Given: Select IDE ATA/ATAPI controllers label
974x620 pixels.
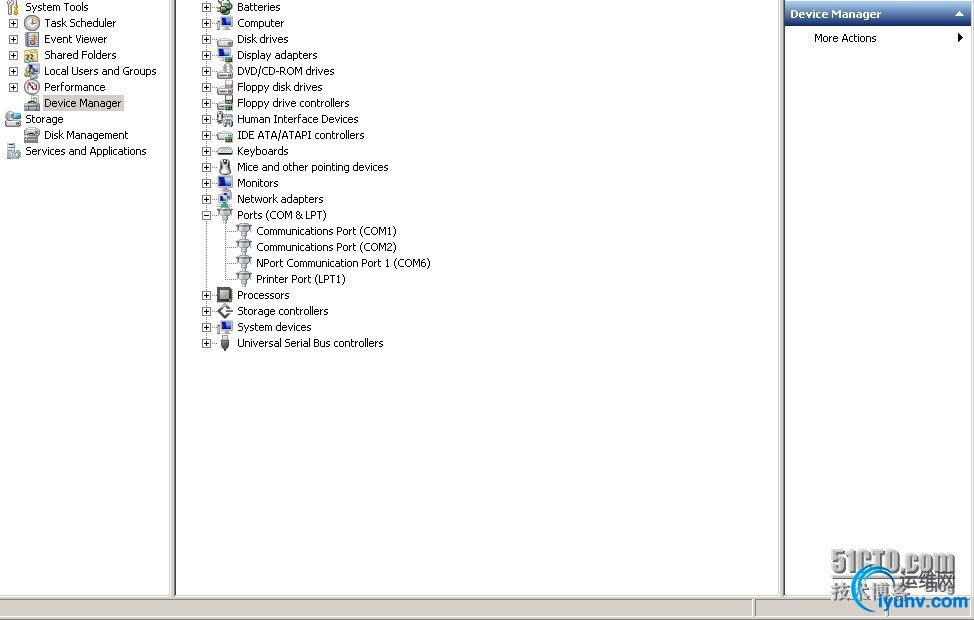Looking at the screenshot, I should 301,135.
